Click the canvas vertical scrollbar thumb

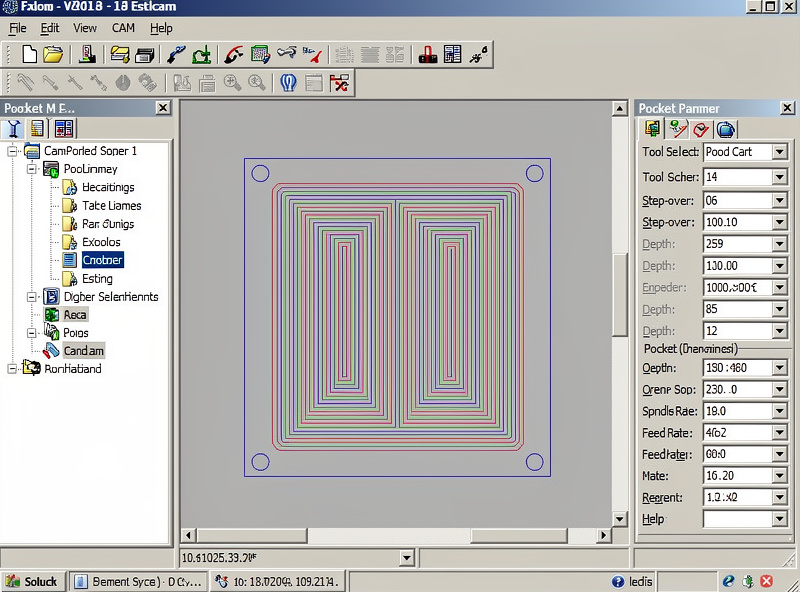619,294
